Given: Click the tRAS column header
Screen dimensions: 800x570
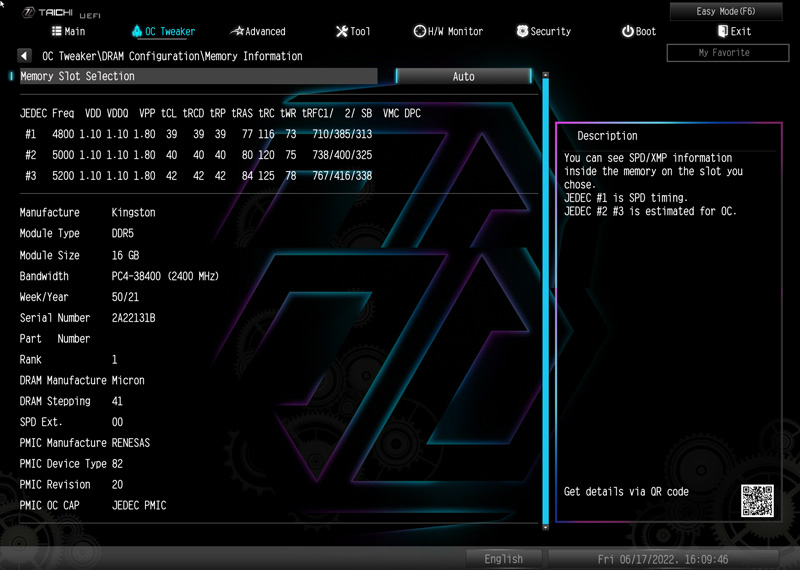Looking at the screenshot, I should pyautogui.click(x=242, y=113).
